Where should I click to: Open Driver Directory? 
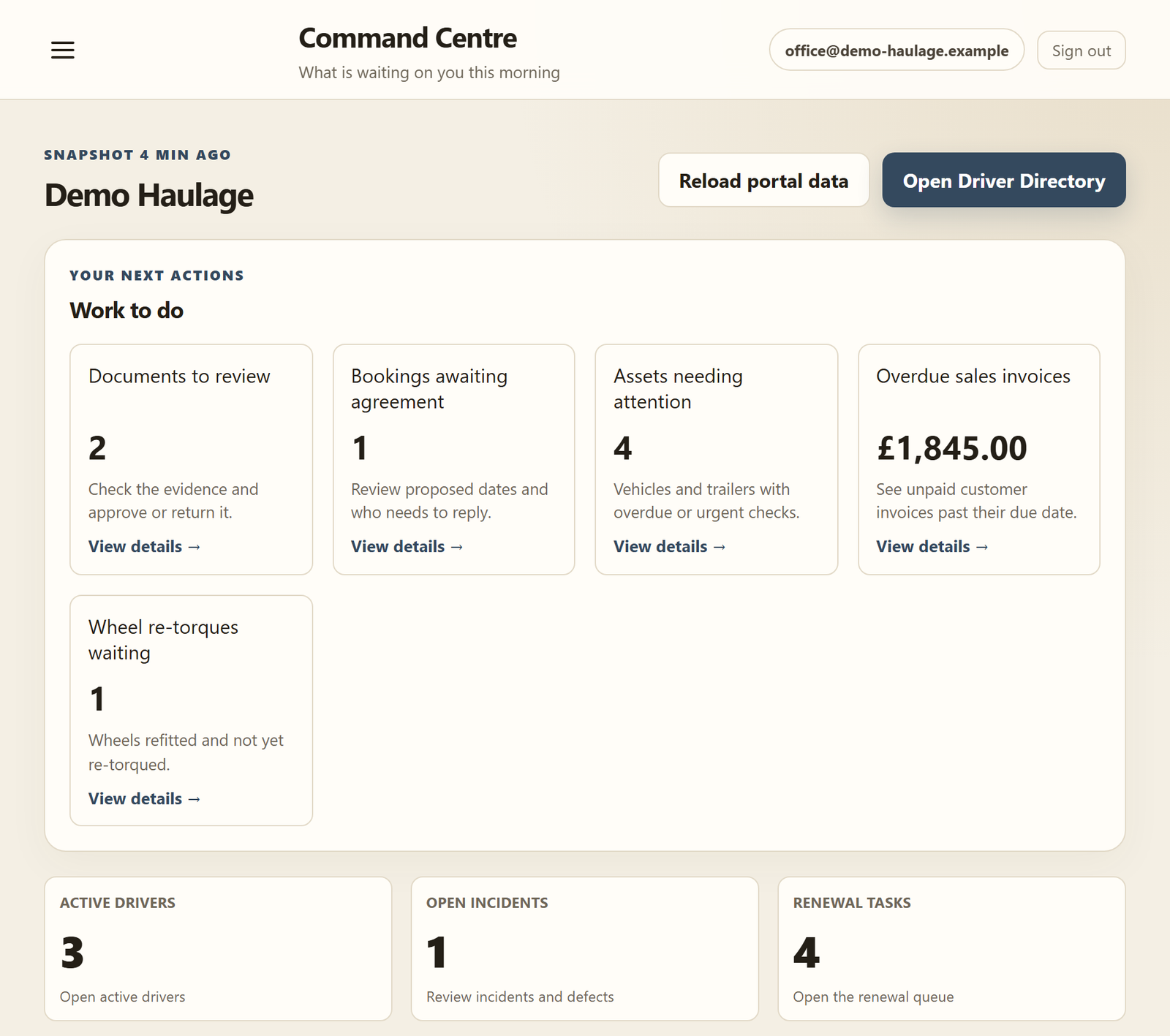click(x=1003, y=181)
